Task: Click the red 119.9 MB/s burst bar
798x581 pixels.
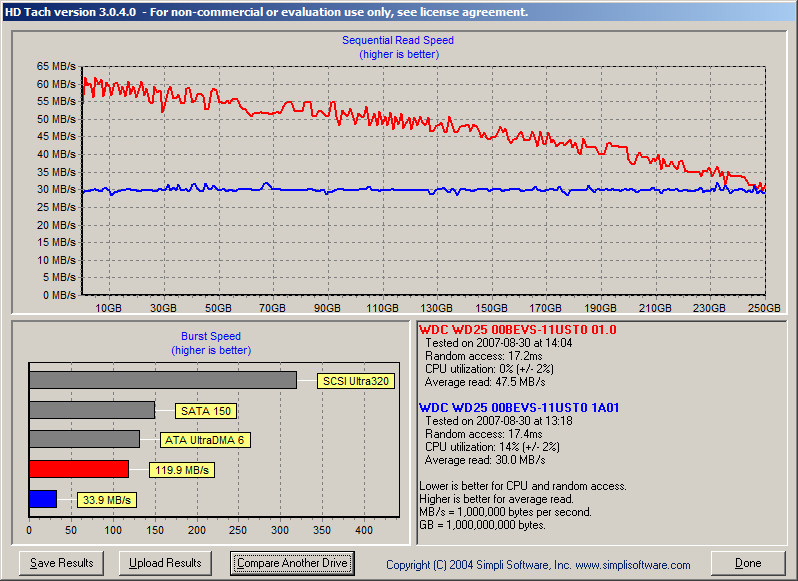Action: click(x=79, y=469)
